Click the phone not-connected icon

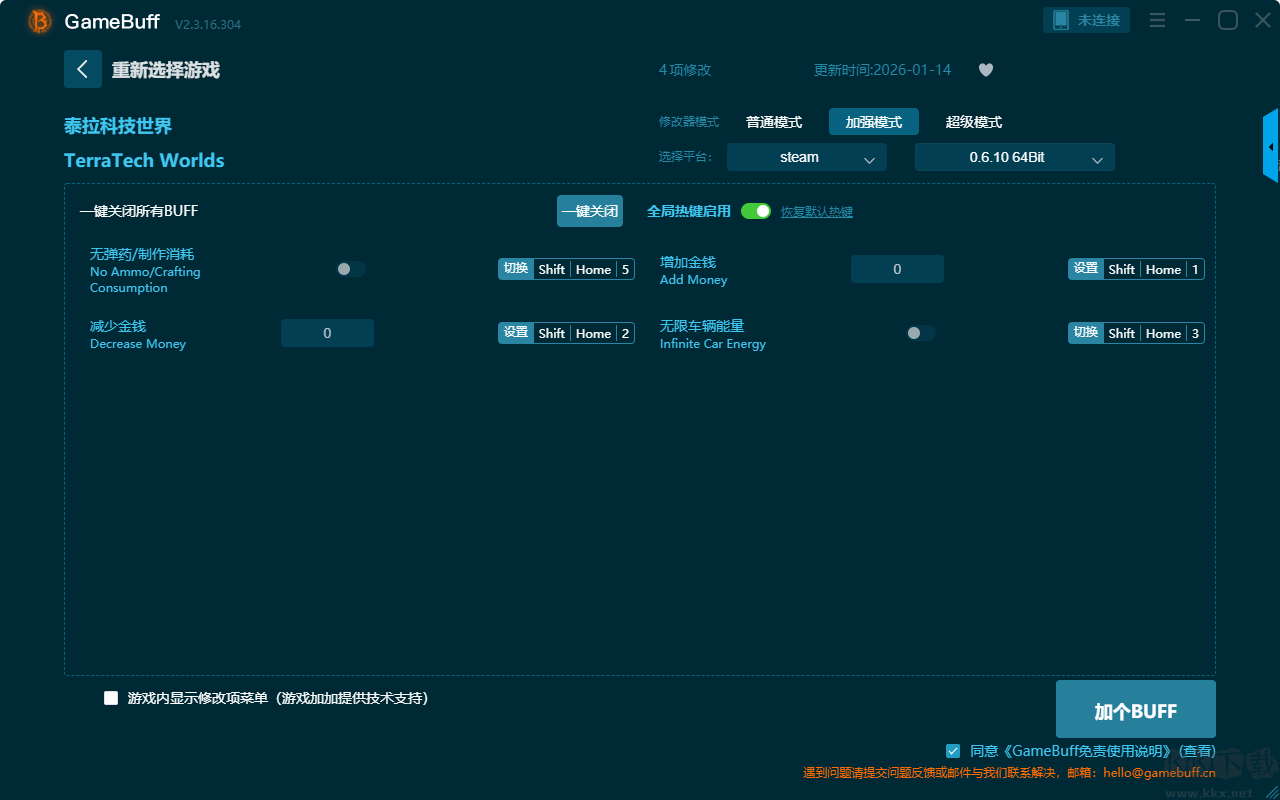1061,20
